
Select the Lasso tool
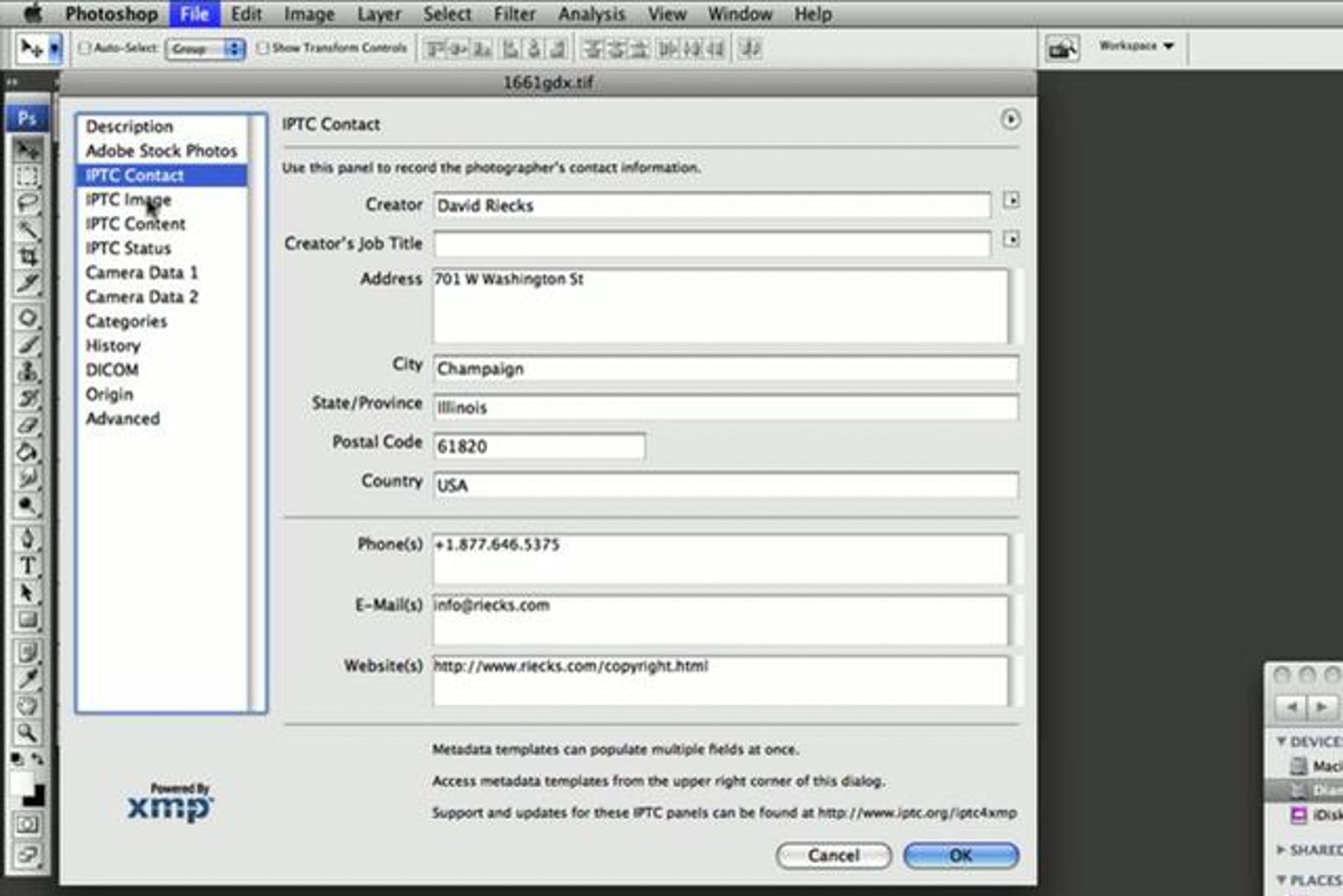coord(27,203)
